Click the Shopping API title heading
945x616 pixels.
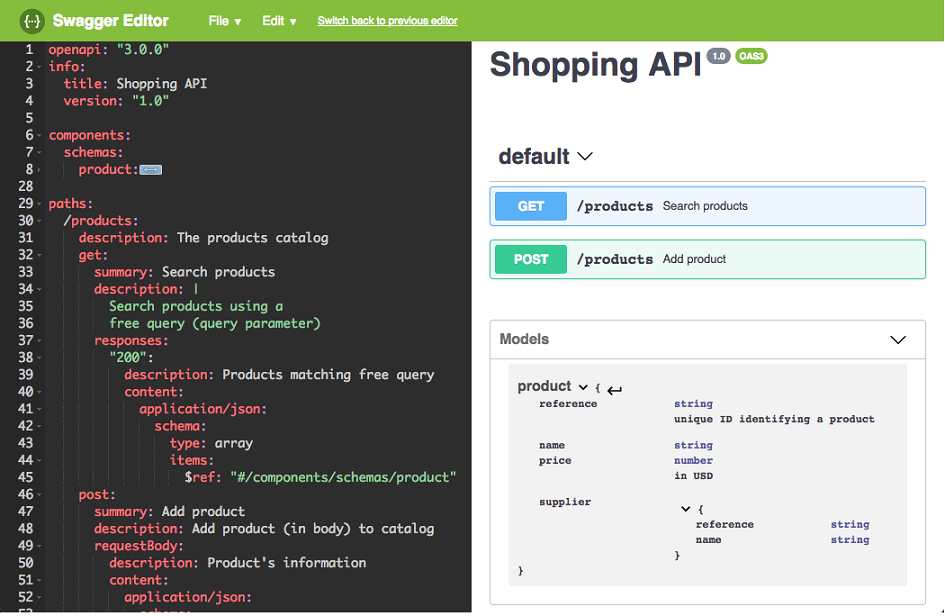click(594, 65)
